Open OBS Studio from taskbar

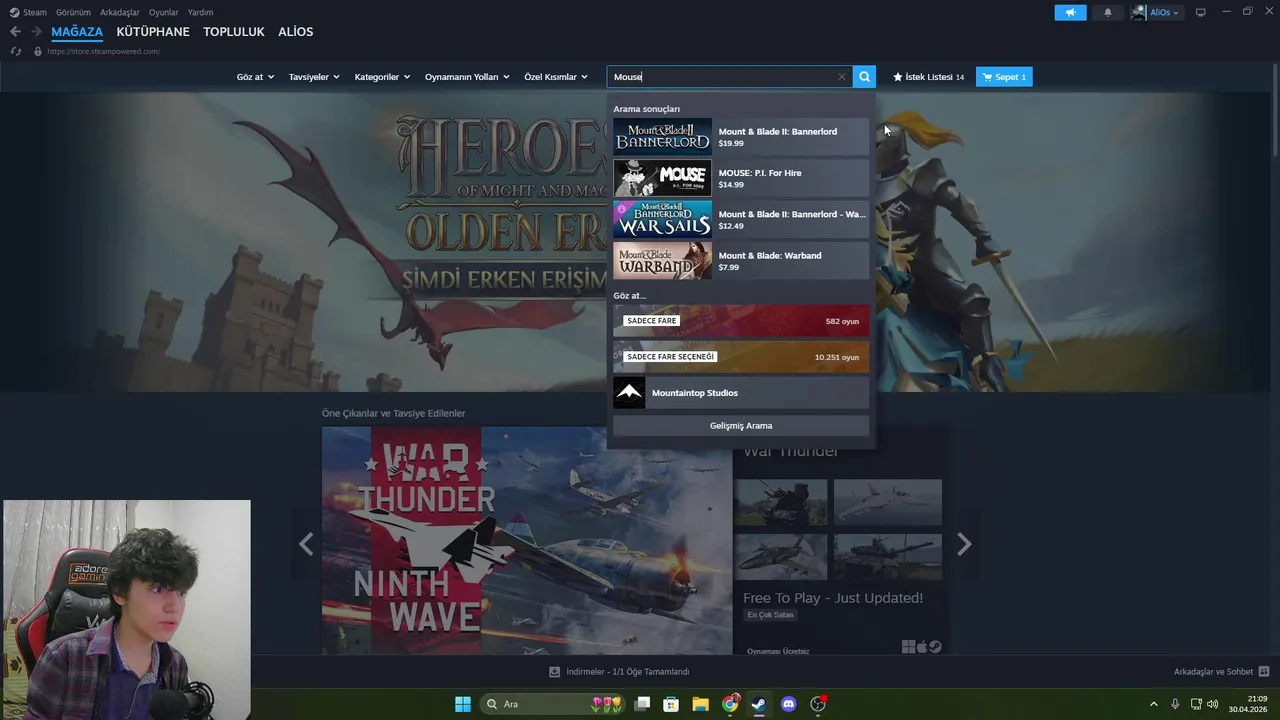click(818, 704)
